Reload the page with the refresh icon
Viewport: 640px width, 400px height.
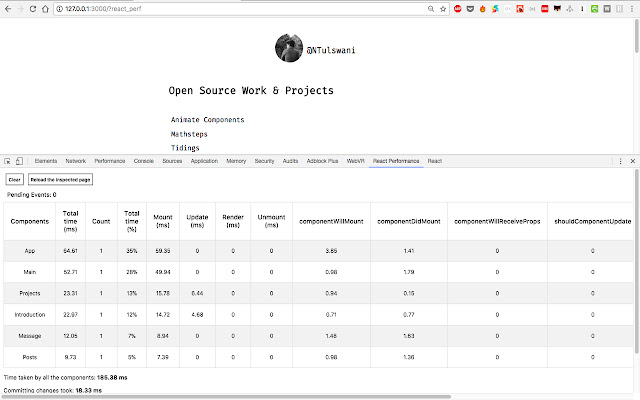click(33, 9)
